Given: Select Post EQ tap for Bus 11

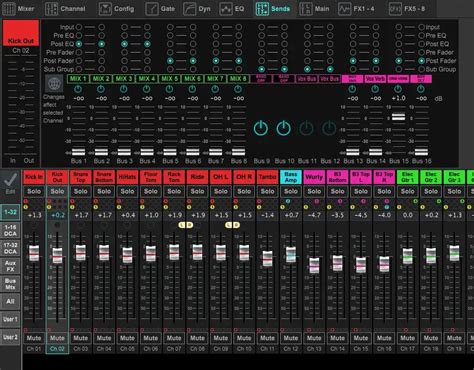Looking at the screenshot, I should (307, 44).
